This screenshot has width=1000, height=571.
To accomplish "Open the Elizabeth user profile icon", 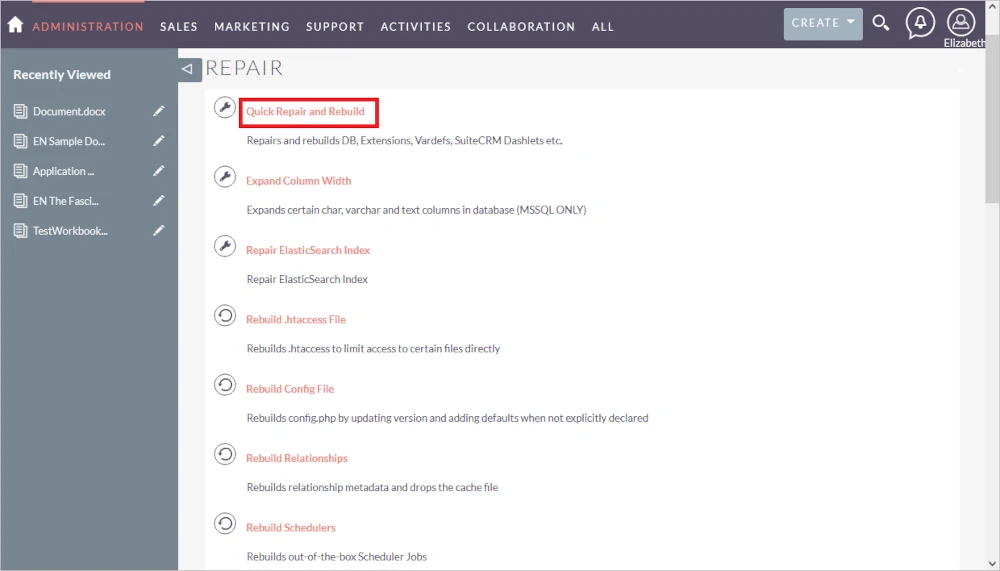I will tap(960, 22).
